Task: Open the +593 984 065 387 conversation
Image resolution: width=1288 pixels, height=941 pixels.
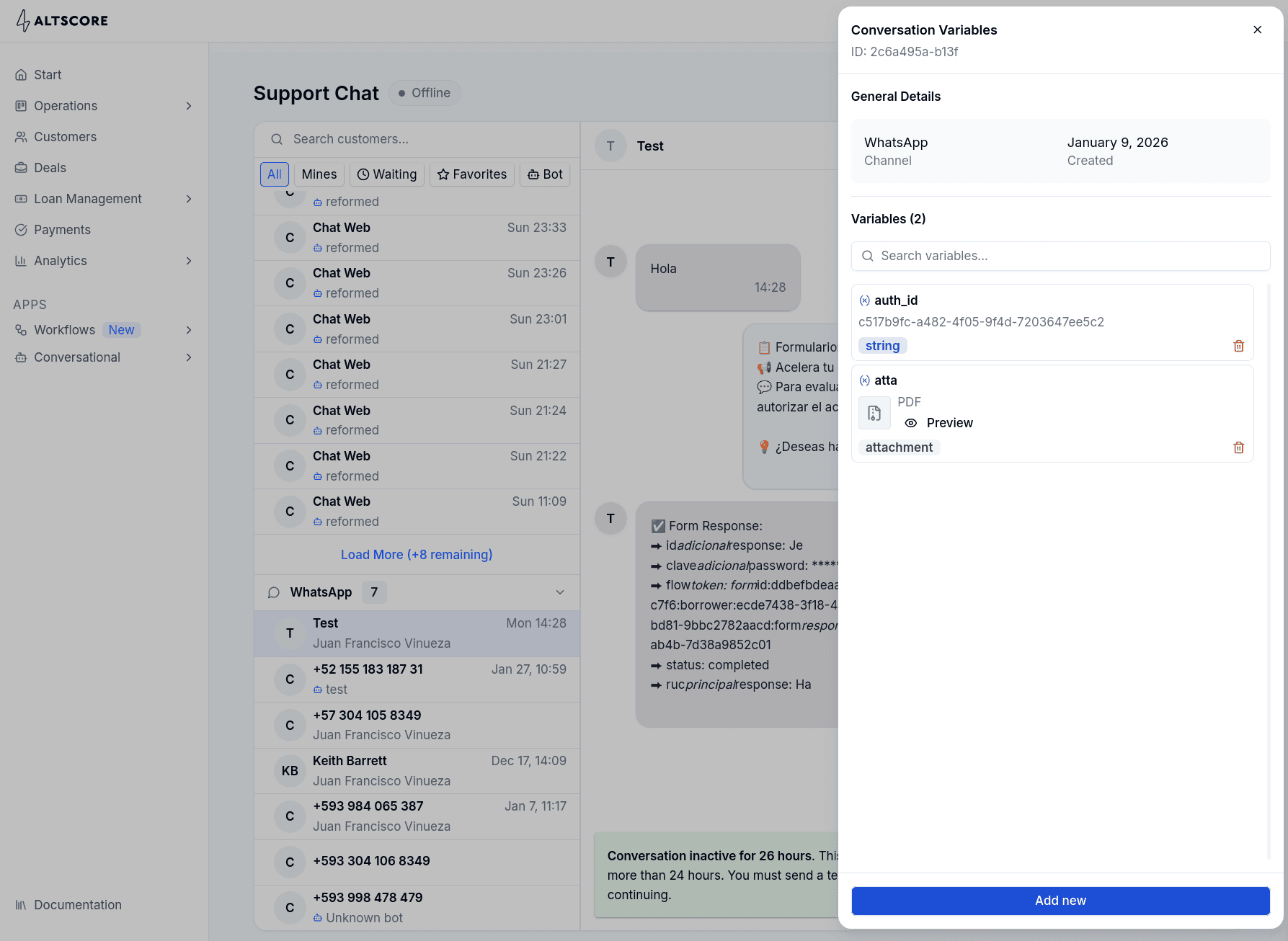Action: click(417, 816)
